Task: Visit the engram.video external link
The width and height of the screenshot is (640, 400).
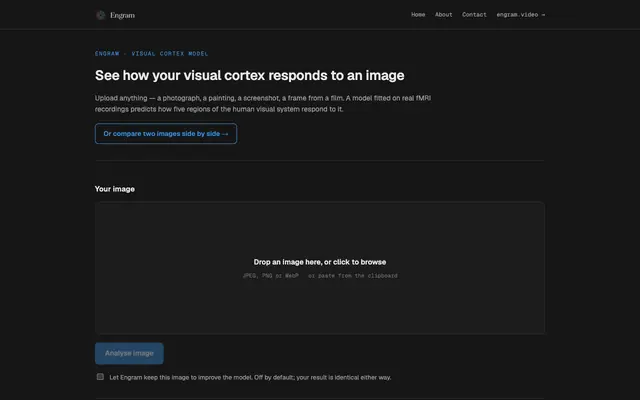Action: pyautogui.click(x=520, y=15)
